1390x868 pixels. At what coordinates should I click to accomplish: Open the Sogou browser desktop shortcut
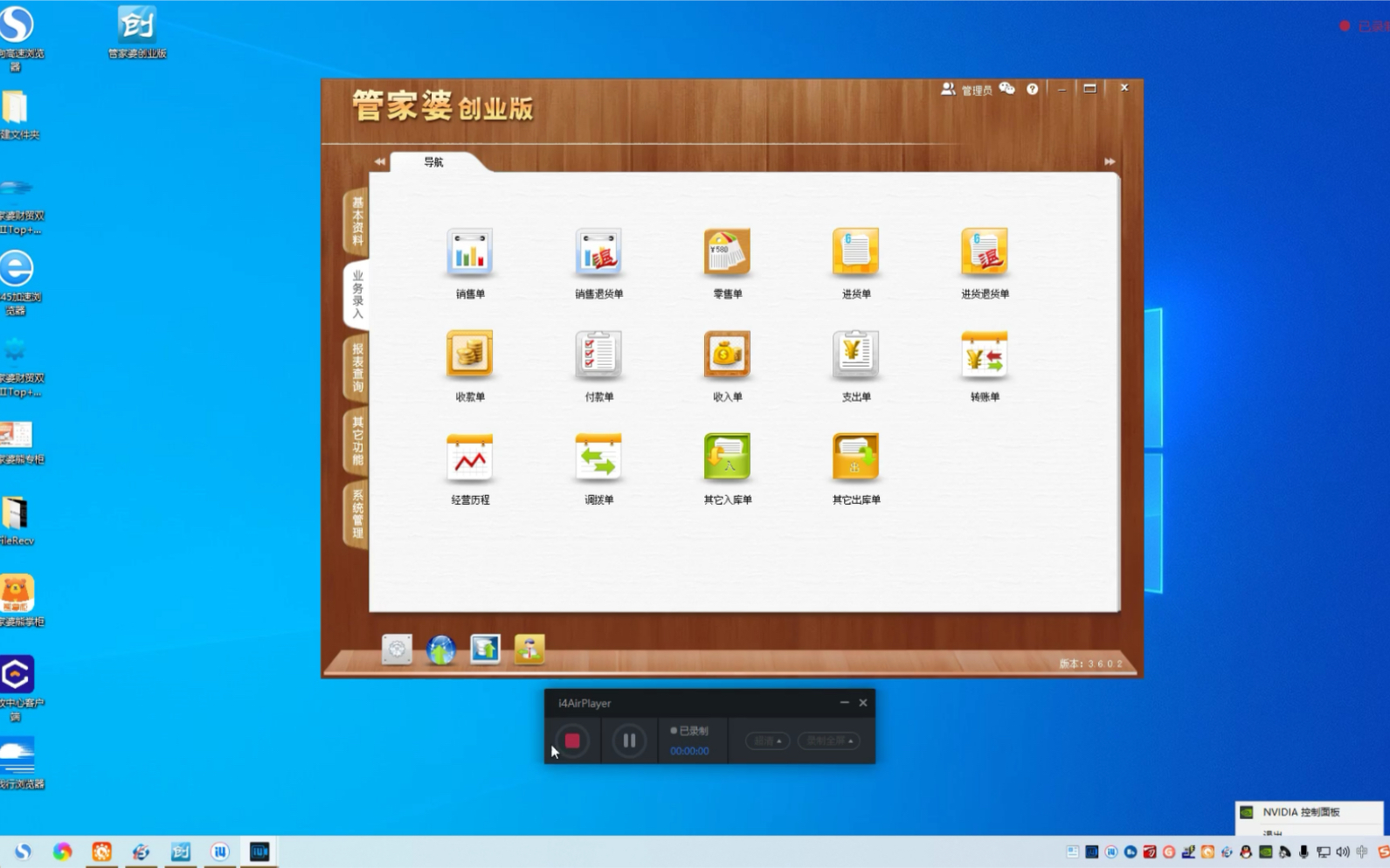coord(17,38)
